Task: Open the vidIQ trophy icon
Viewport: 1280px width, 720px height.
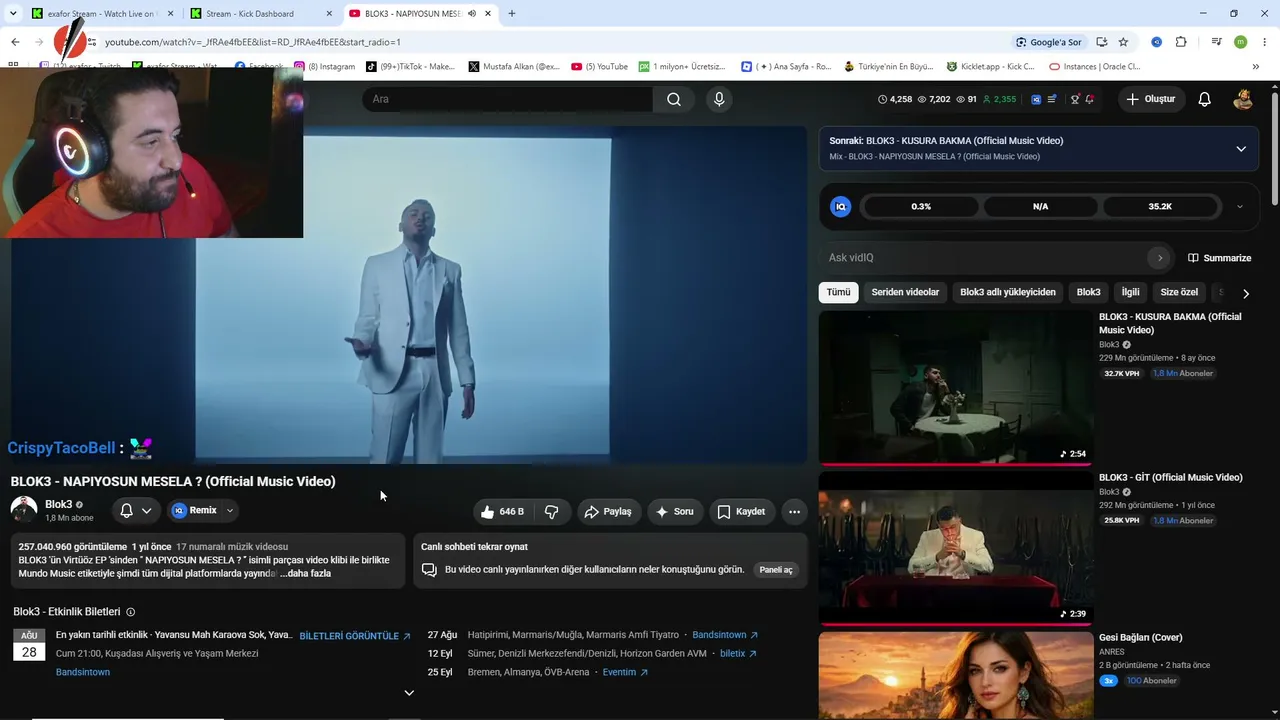Action: [x=1075, y=99]
